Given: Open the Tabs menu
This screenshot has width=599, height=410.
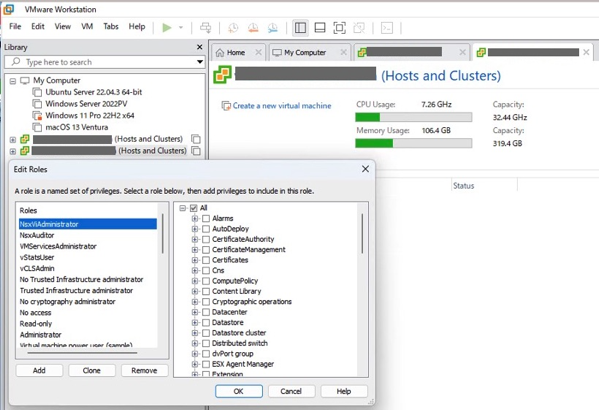Looking at the screenshot, I should [x=111, y=26].
